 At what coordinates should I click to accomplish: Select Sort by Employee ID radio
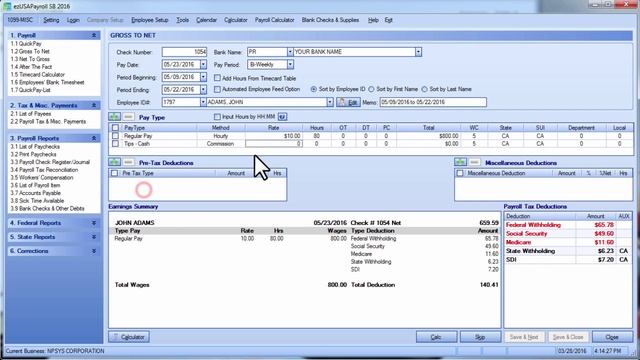313,89
